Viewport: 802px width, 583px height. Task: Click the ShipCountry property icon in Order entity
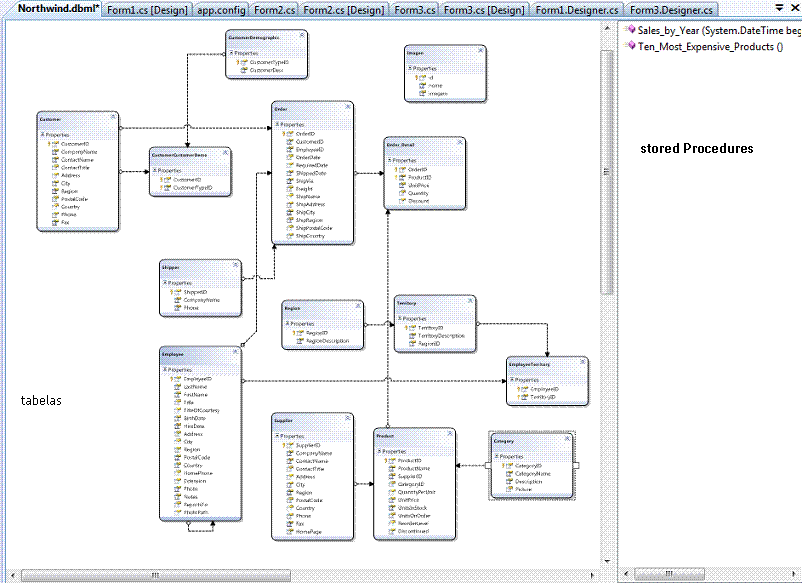(x=290, y=236)
